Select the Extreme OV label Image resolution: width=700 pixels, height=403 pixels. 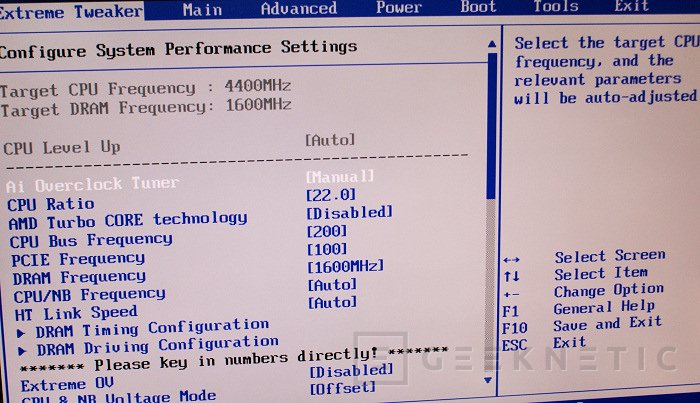pyautogui.click(x=67, y=384)
